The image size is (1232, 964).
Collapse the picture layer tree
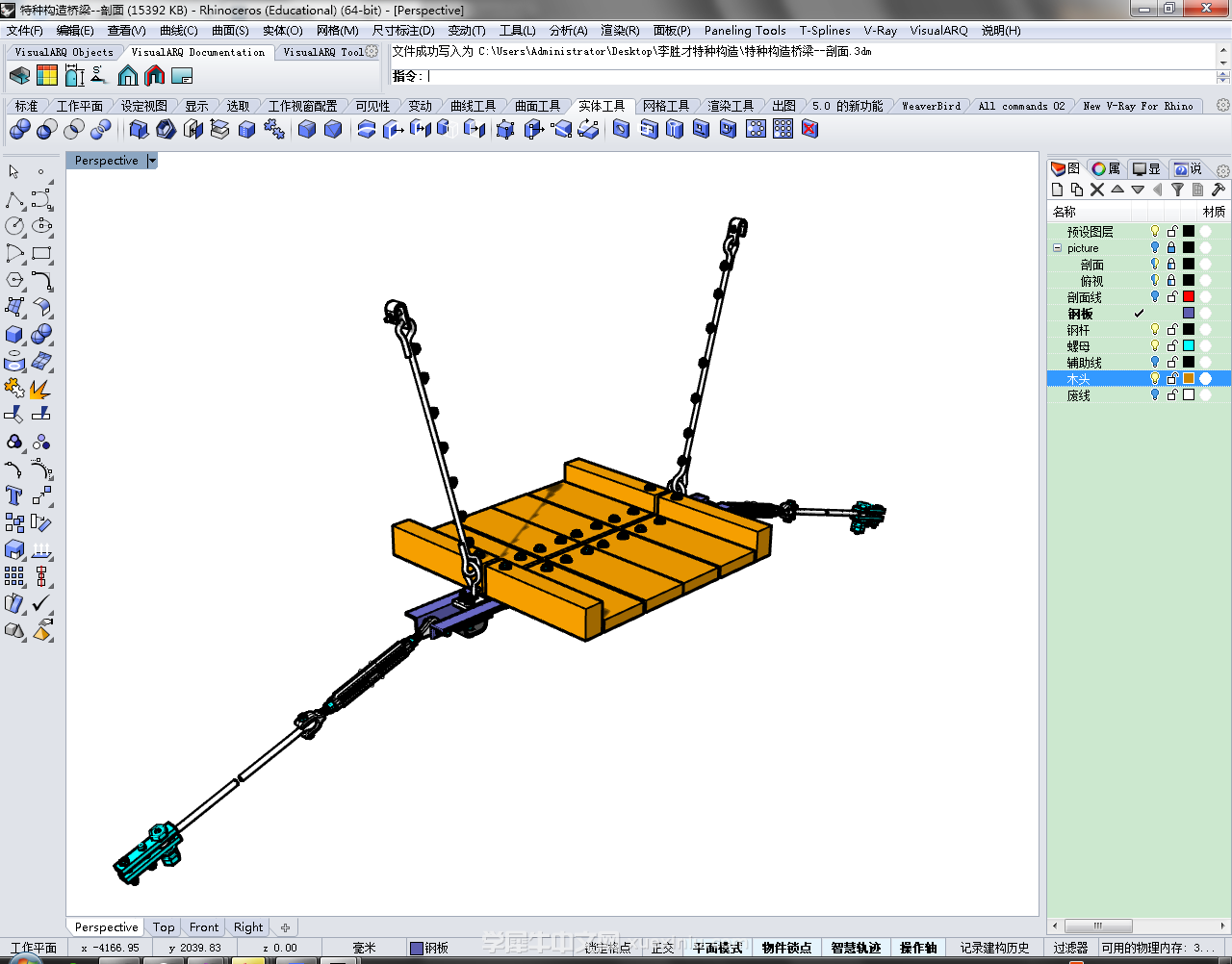pos(1057,247)
